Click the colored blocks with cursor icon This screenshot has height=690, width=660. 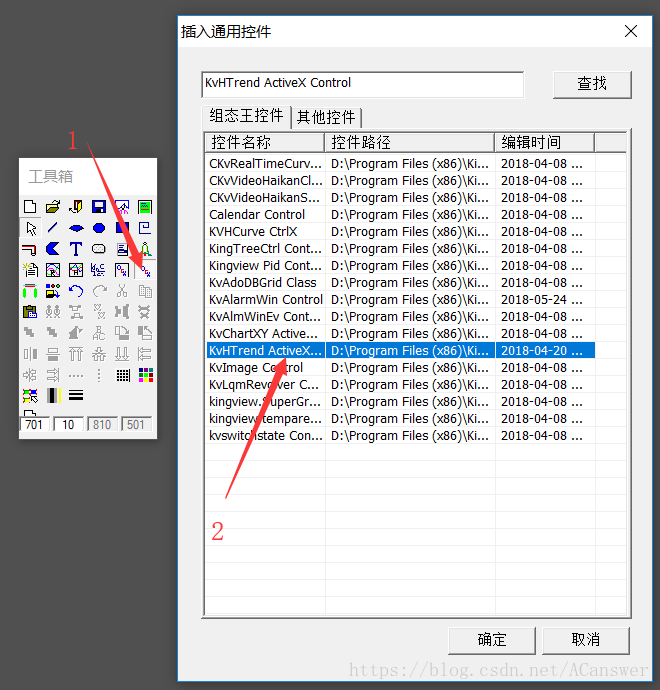click(30, 396)
